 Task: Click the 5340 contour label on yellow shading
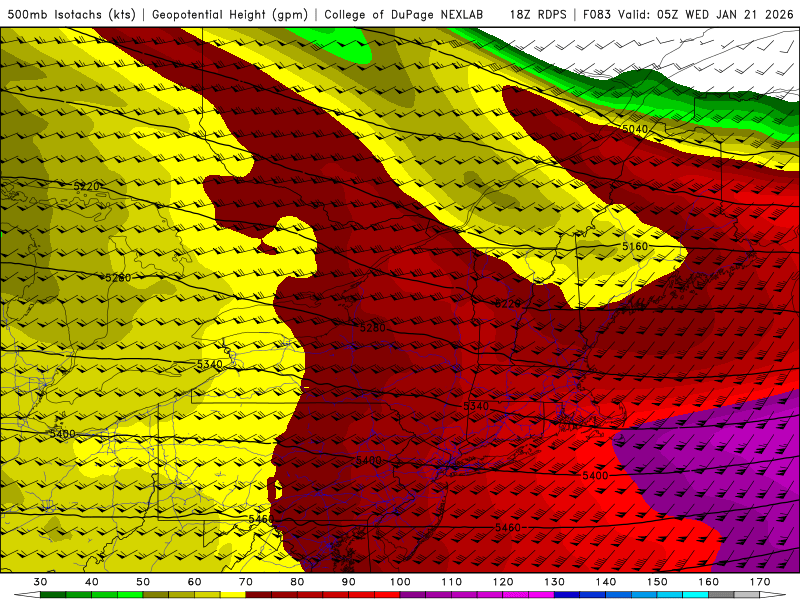point(210,364)
